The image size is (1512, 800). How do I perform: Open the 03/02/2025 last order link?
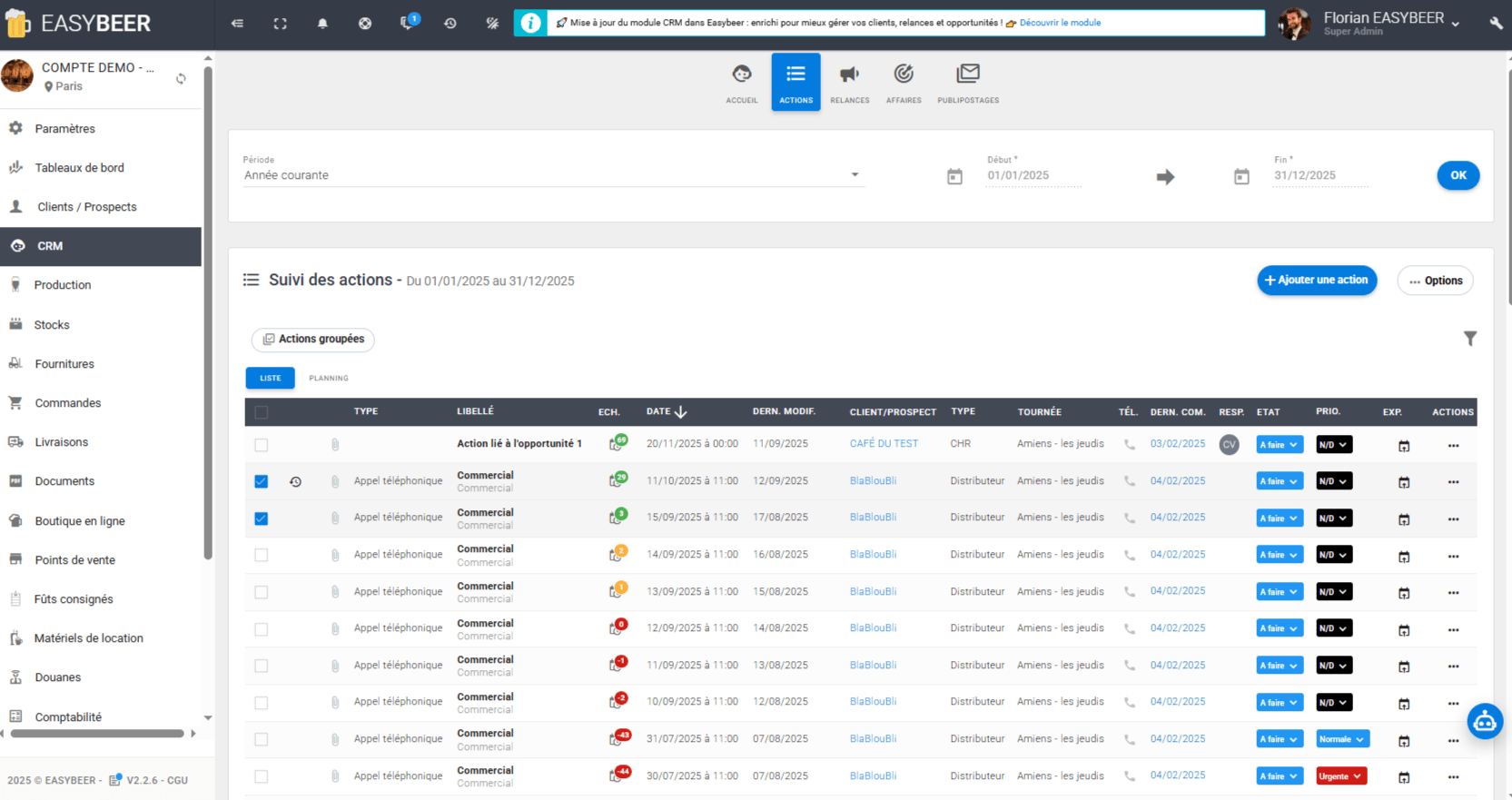pyautogui.click(x=1178, y=444)
